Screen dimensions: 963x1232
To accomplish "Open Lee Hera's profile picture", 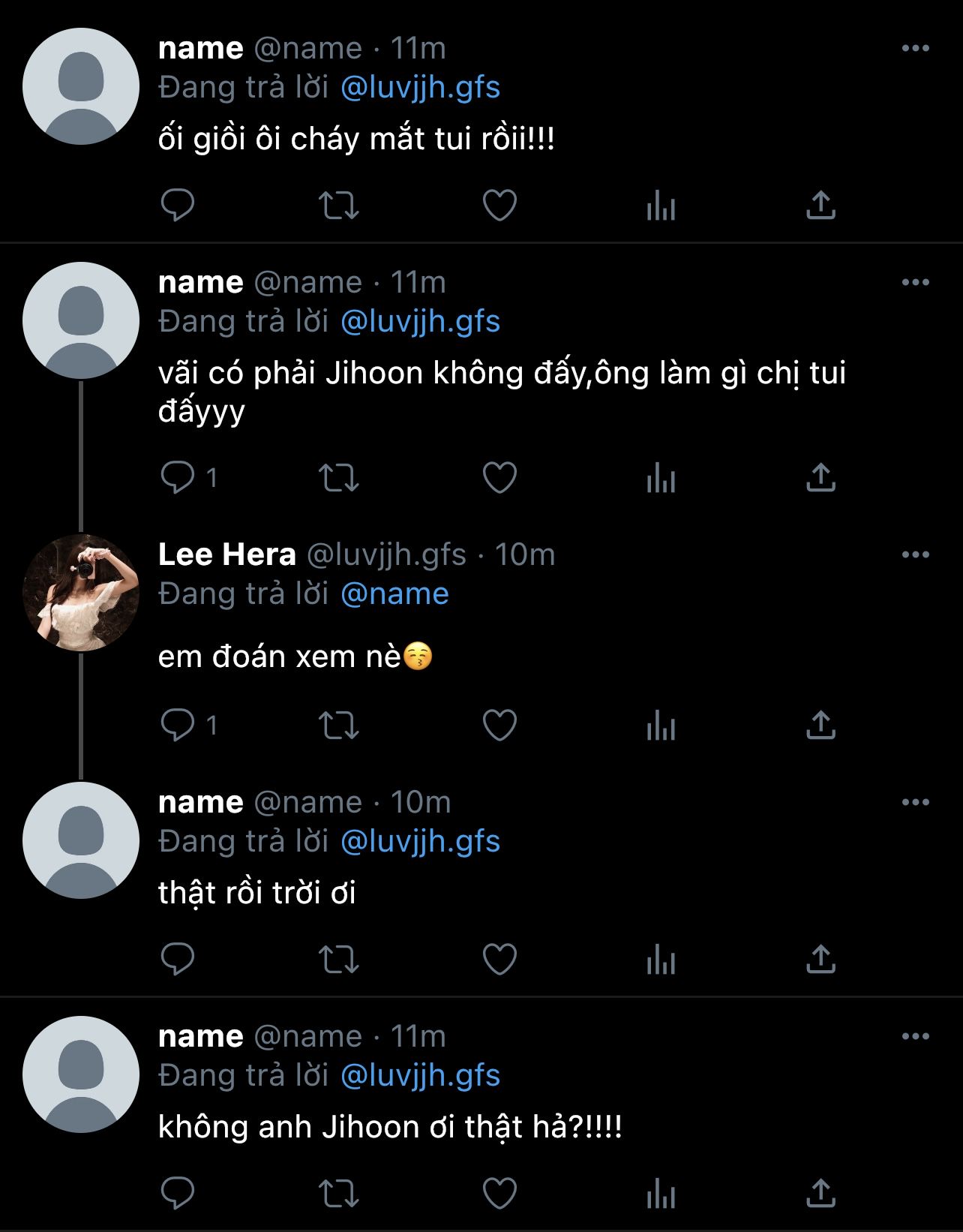I will pos(81,593).
